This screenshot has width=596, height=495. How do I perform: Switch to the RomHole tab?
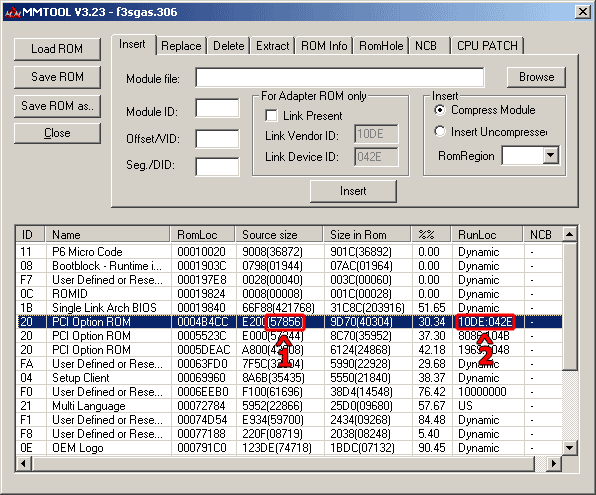click(381, 46)
